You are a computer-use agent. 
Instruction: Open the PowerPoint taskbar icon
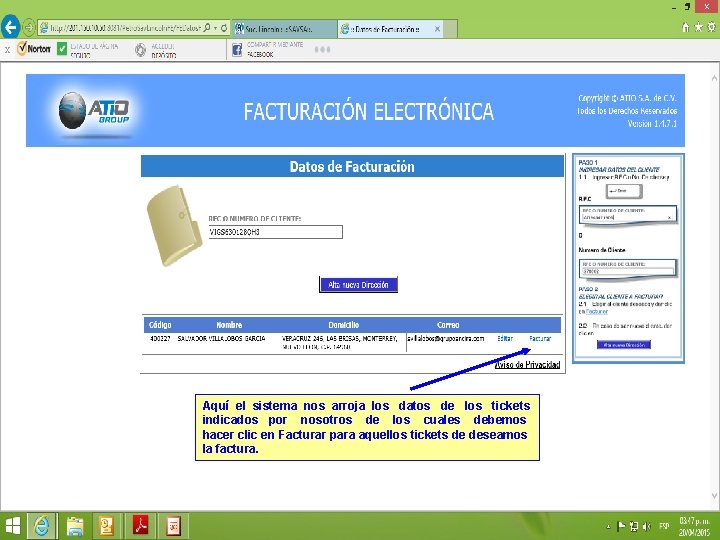coord(173,526)
